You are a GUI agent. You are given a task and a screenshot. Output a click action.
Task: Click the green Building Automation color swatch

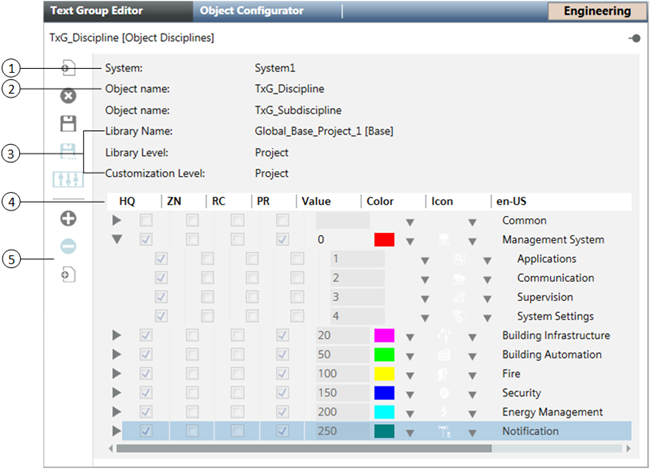(x=384, y=355)
